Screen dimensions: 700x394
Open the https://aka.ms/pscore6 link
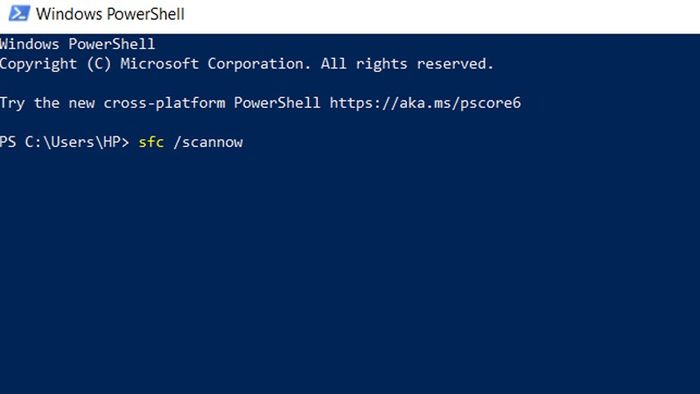coord(425,103)
